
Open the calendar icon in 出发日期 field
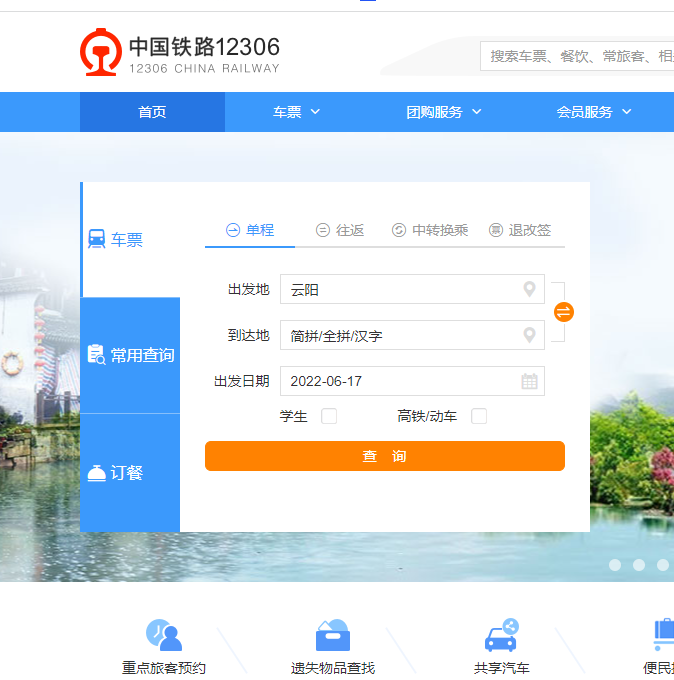coord(529,381)
